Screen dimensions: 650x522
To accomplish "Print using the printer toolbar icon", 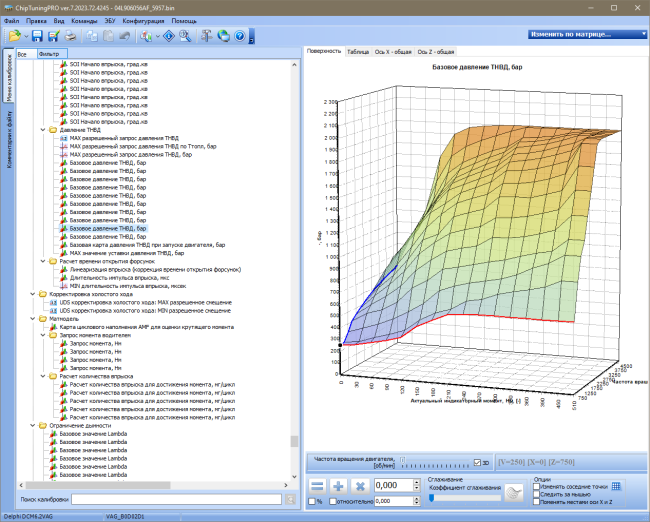I will [x=70, y=36].
